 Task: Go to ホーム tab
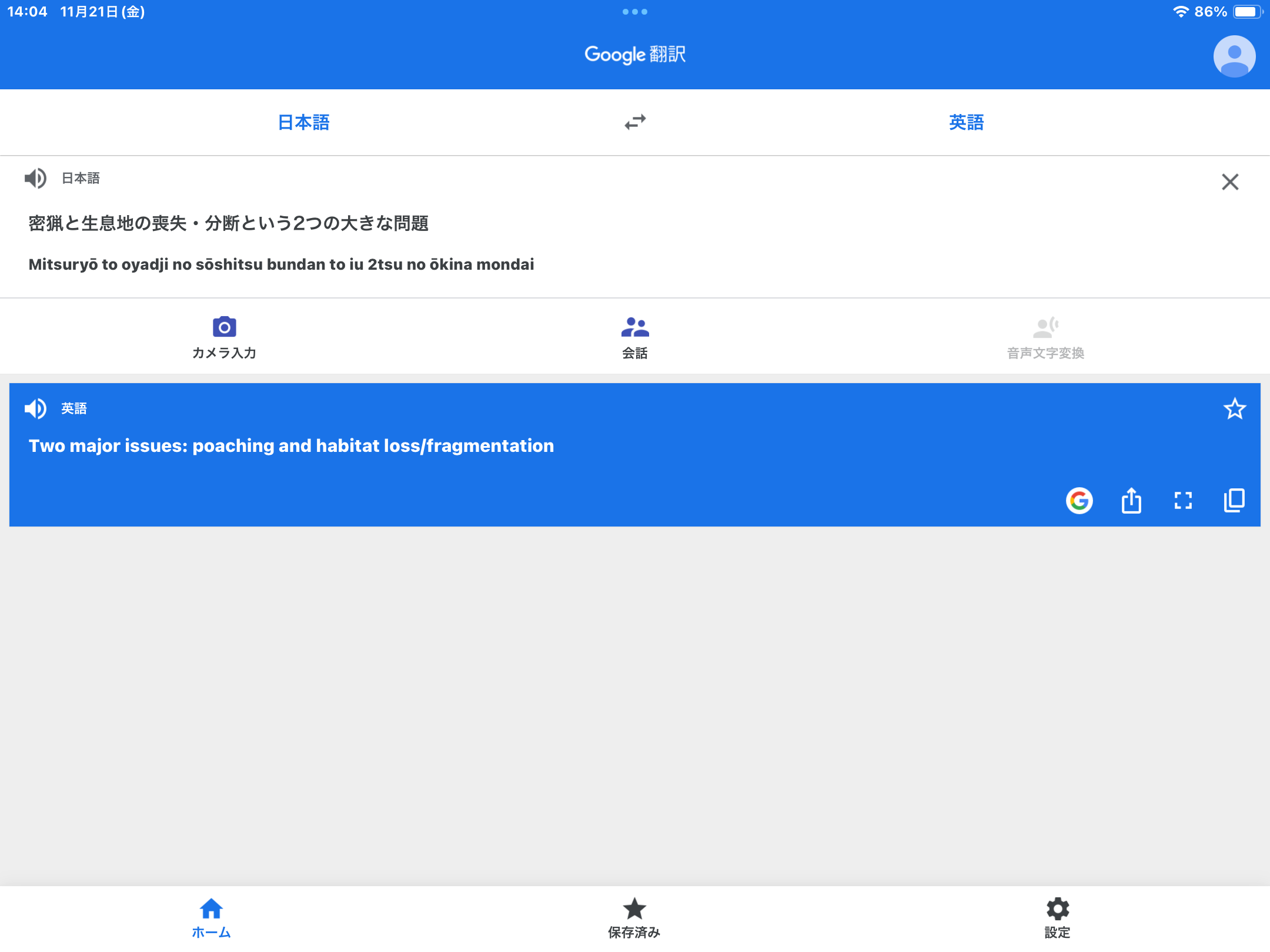(211, 918)
